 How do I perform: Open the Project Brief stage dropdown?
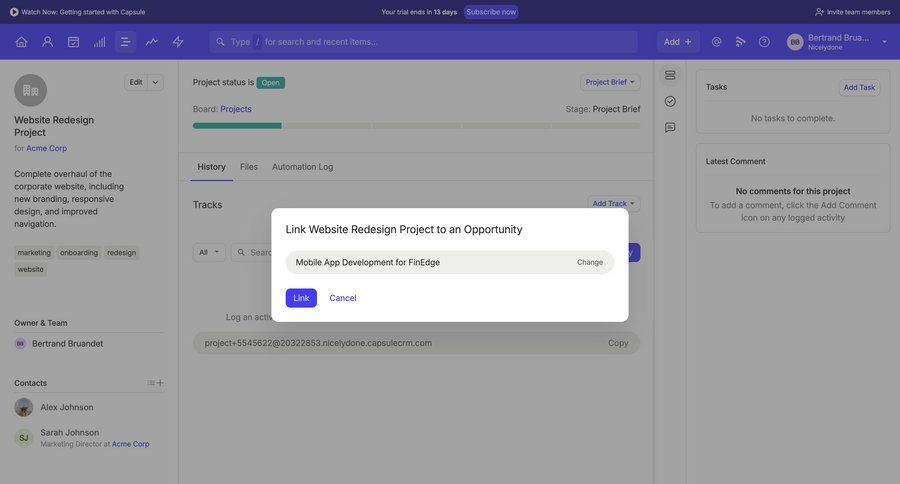pyautogui.click(x=610, y=82)
